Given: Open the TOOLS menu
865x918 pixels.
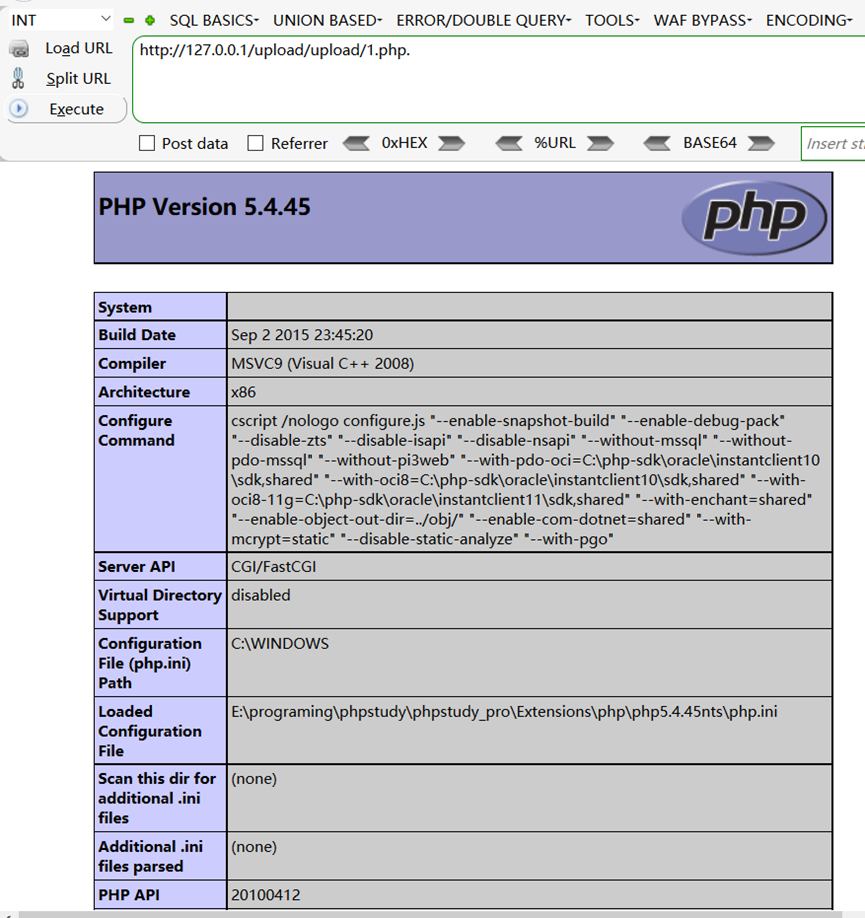Looking at the screenshot, I should (612, 20).
